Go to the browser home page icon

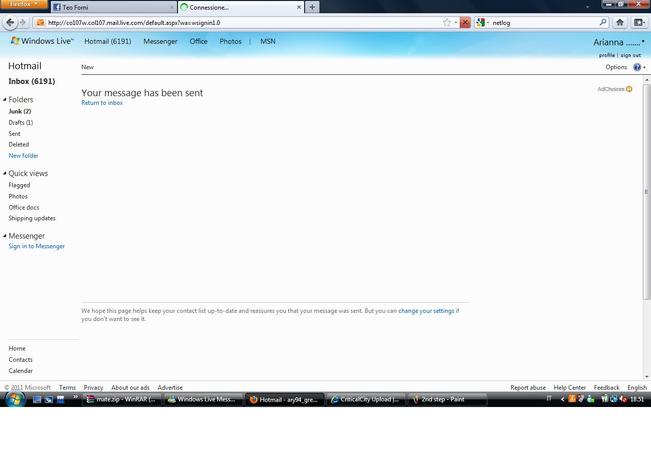[620, 22]
